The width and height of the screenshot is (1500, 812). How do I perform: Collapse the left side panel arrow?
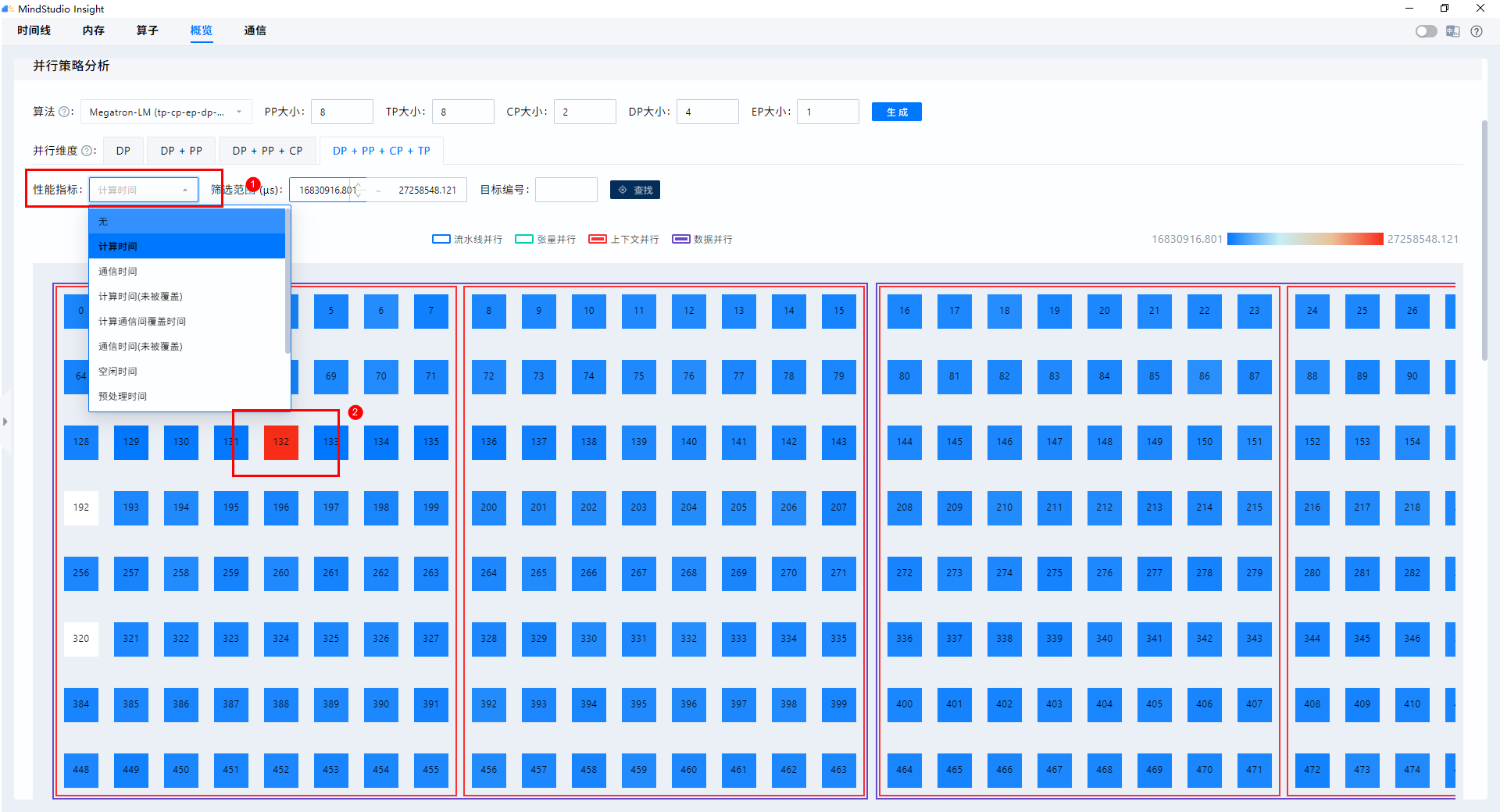click(5, 422)
